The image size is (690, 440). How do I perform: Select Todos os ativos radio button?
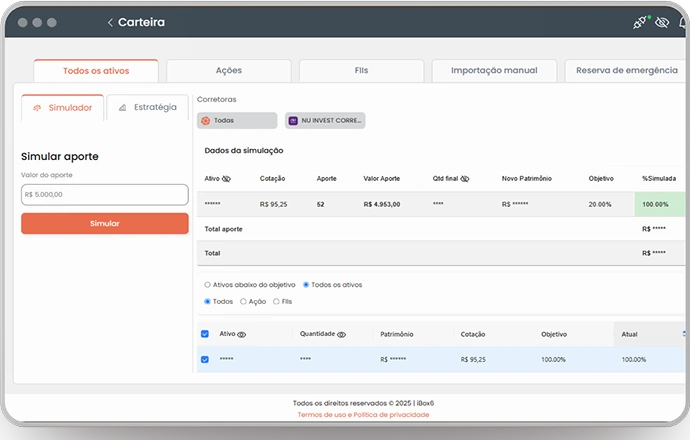(306, 285)
